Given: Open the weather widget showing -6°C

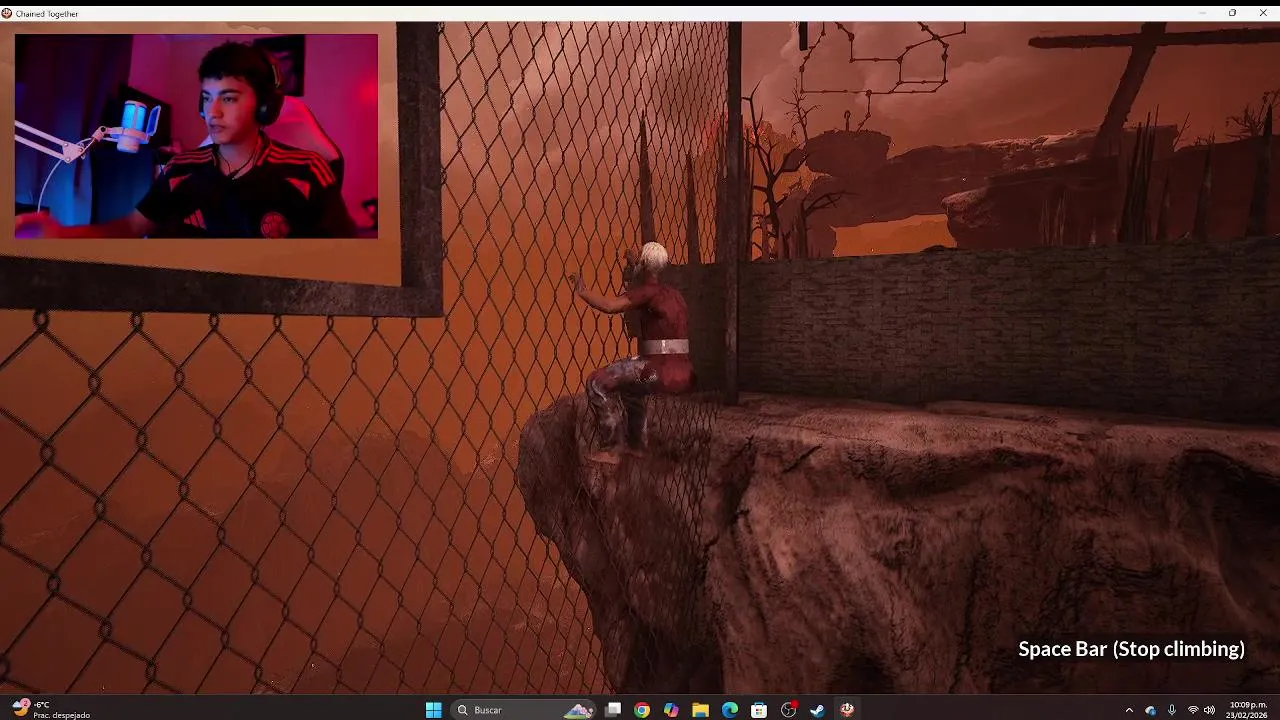Looking at the screenshot, I should [x=50, y=710].
